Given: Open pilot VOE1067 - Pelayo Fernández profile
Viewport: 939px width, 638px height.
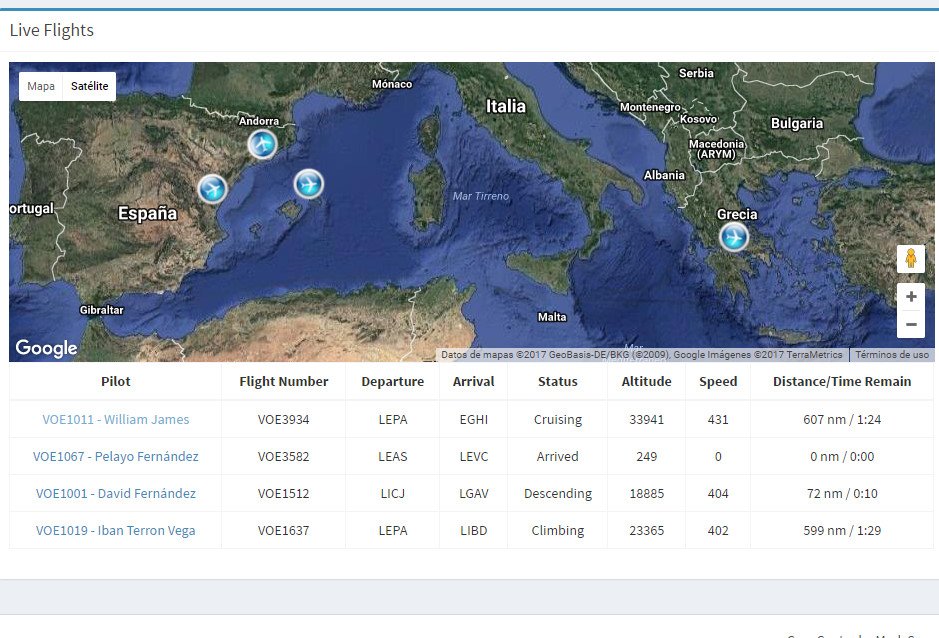Looking at the screenshot, I should (116, 456).
